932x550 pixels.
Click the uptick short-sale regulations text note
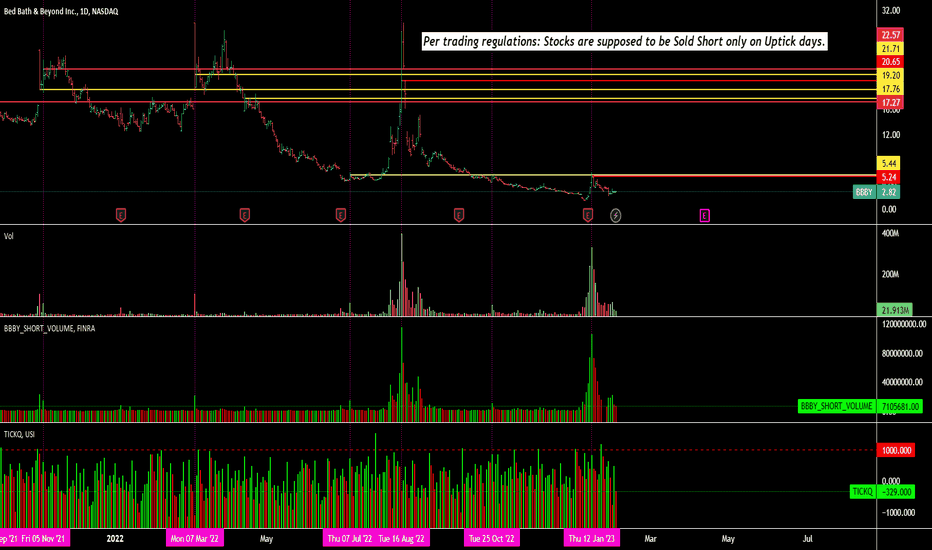point(624,42)
